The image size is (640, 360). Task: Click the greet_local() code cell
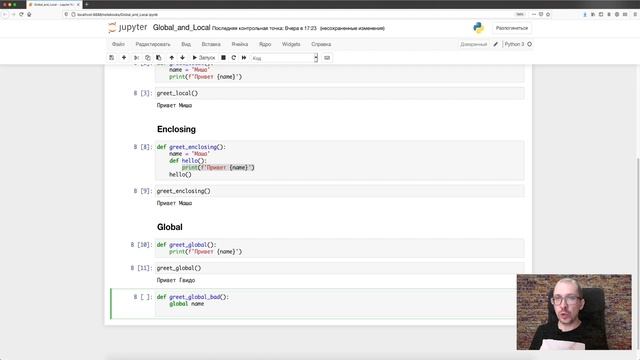click(340, 93)
